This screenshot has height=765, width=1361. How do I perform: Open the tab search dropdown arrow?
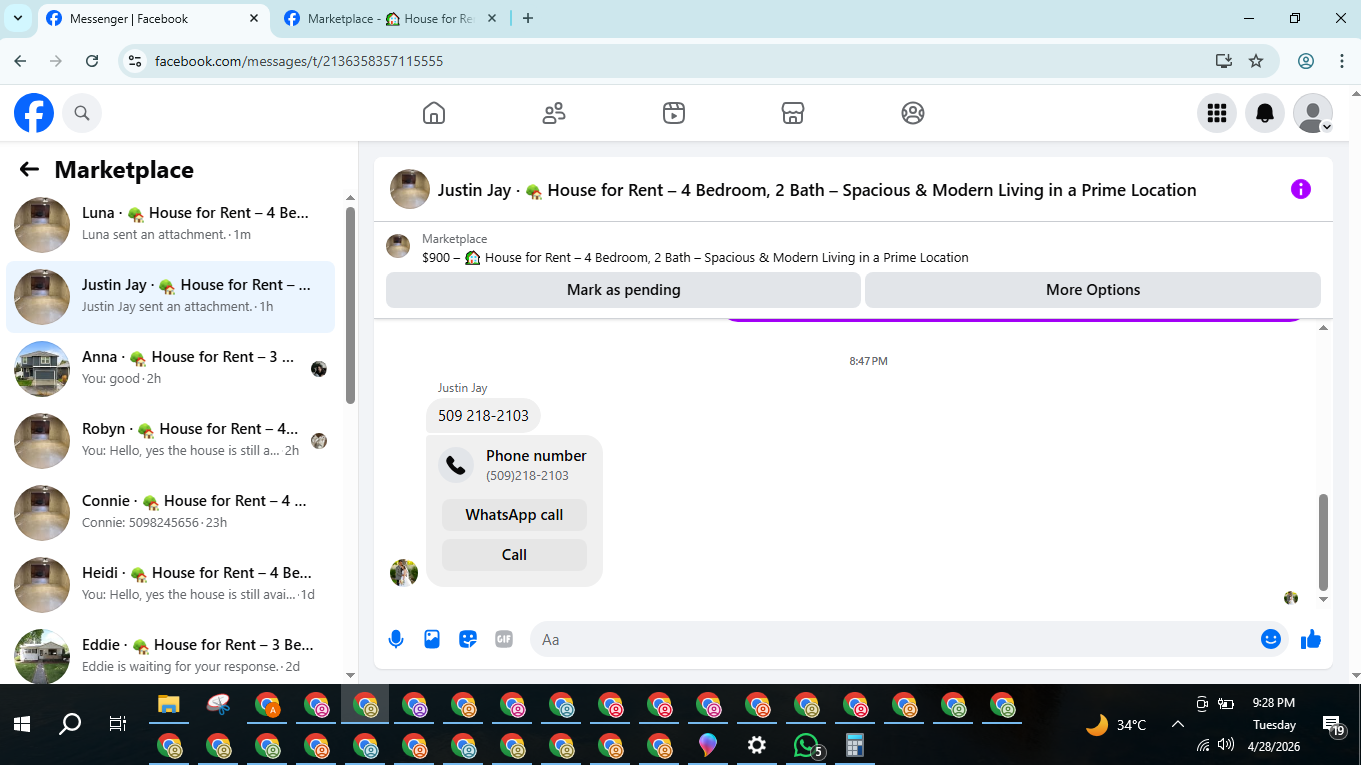coord(17,18)
